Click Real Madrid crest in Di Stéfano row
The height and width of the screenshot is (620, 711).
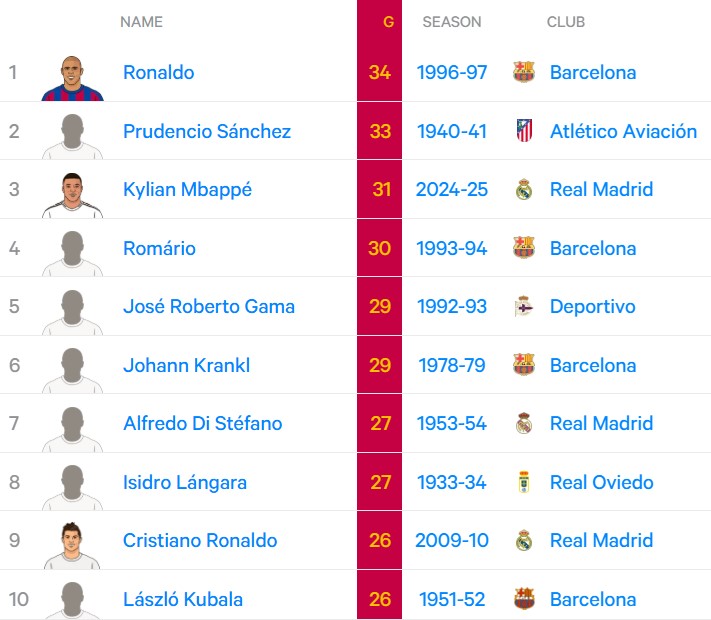point(523,424)
